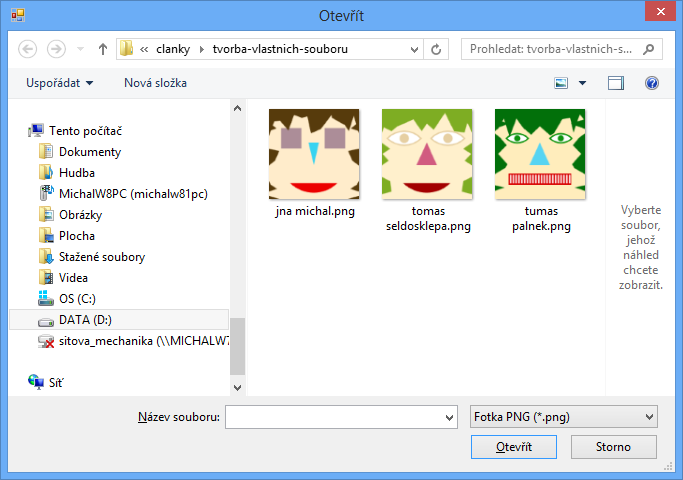Click the Forward navigation arrow
Screen dimensions: 683x480
[56, 49]
